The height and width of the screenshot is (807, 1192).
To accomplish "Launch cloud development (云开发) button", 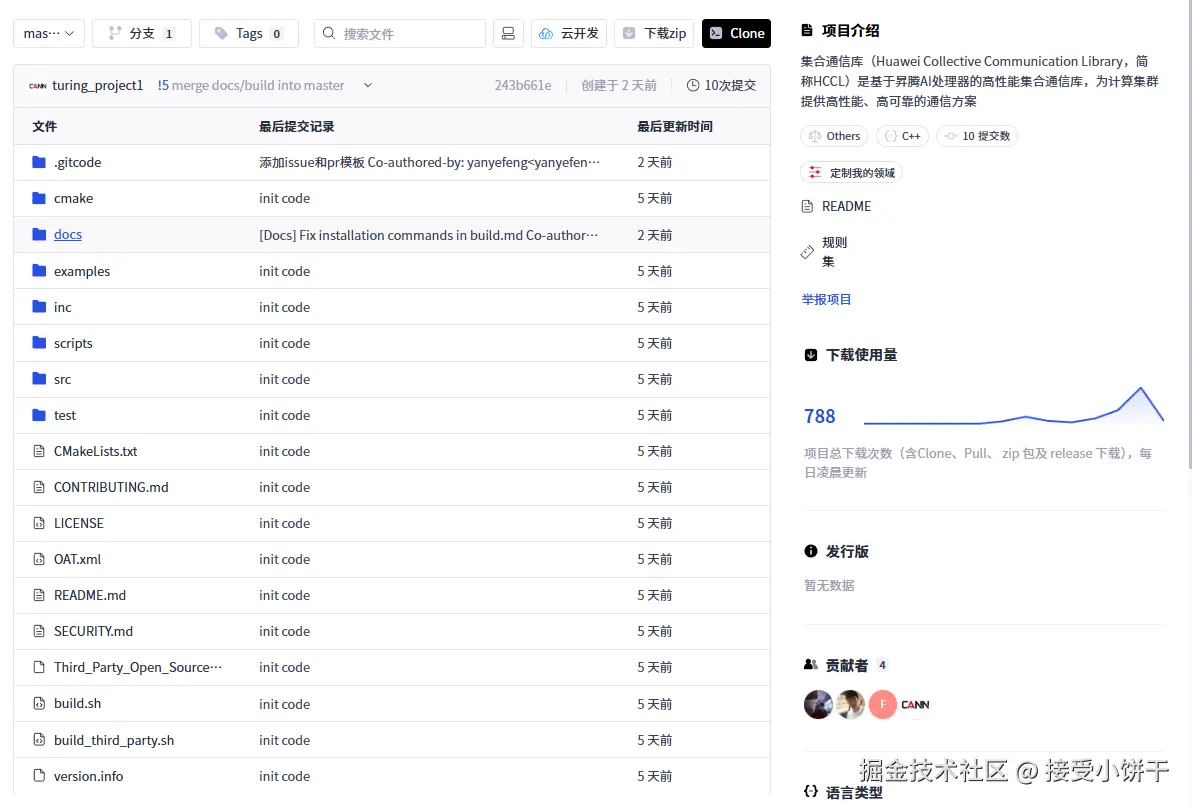I will point(569,33).
